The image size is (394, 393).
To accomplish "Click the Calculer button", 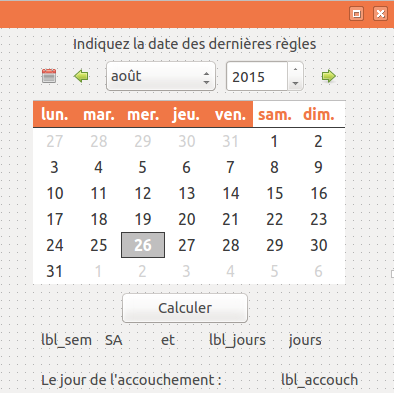I will [185, 308].
